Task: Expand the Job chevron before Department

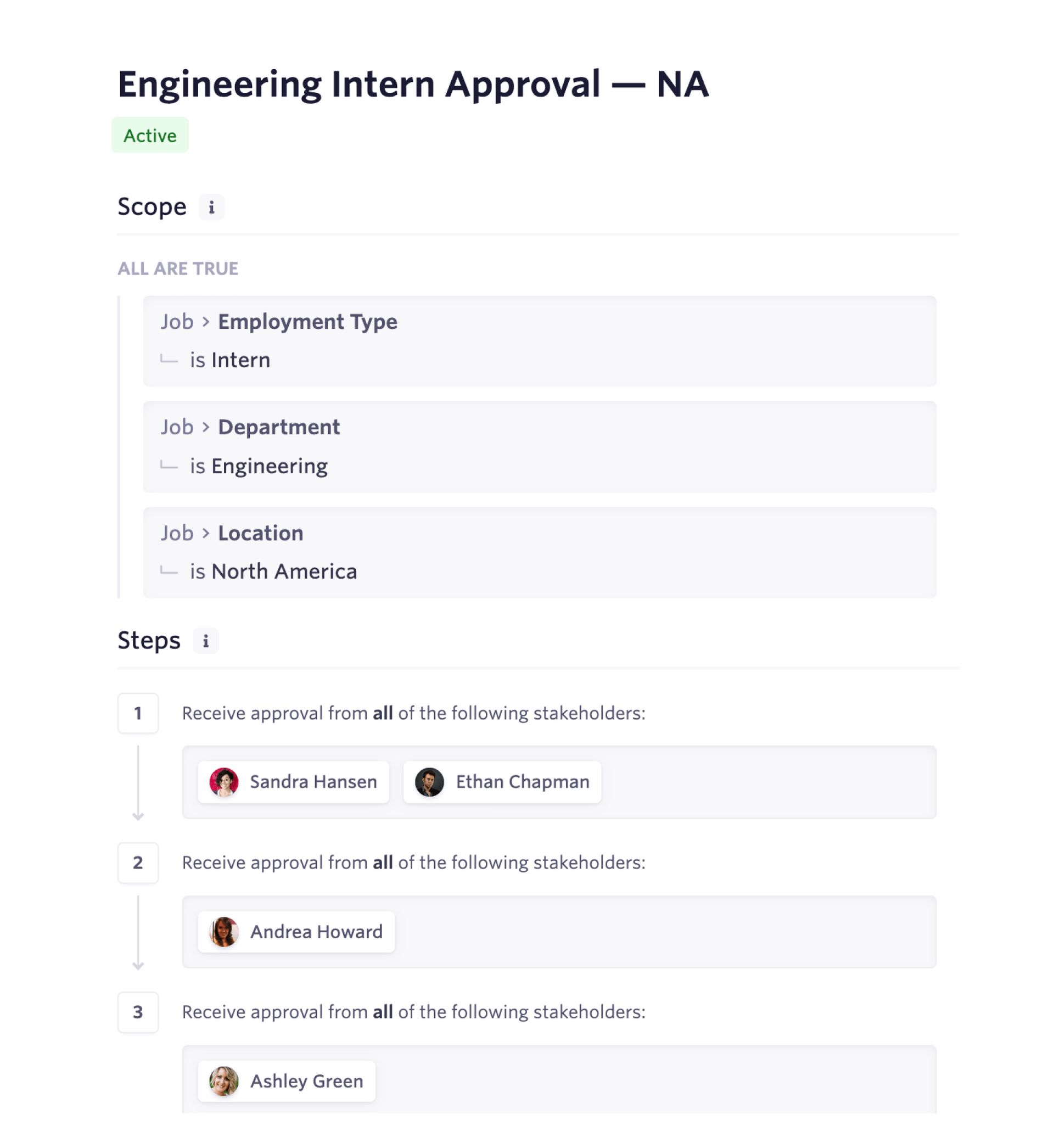Action: click(x=205, y=427)
